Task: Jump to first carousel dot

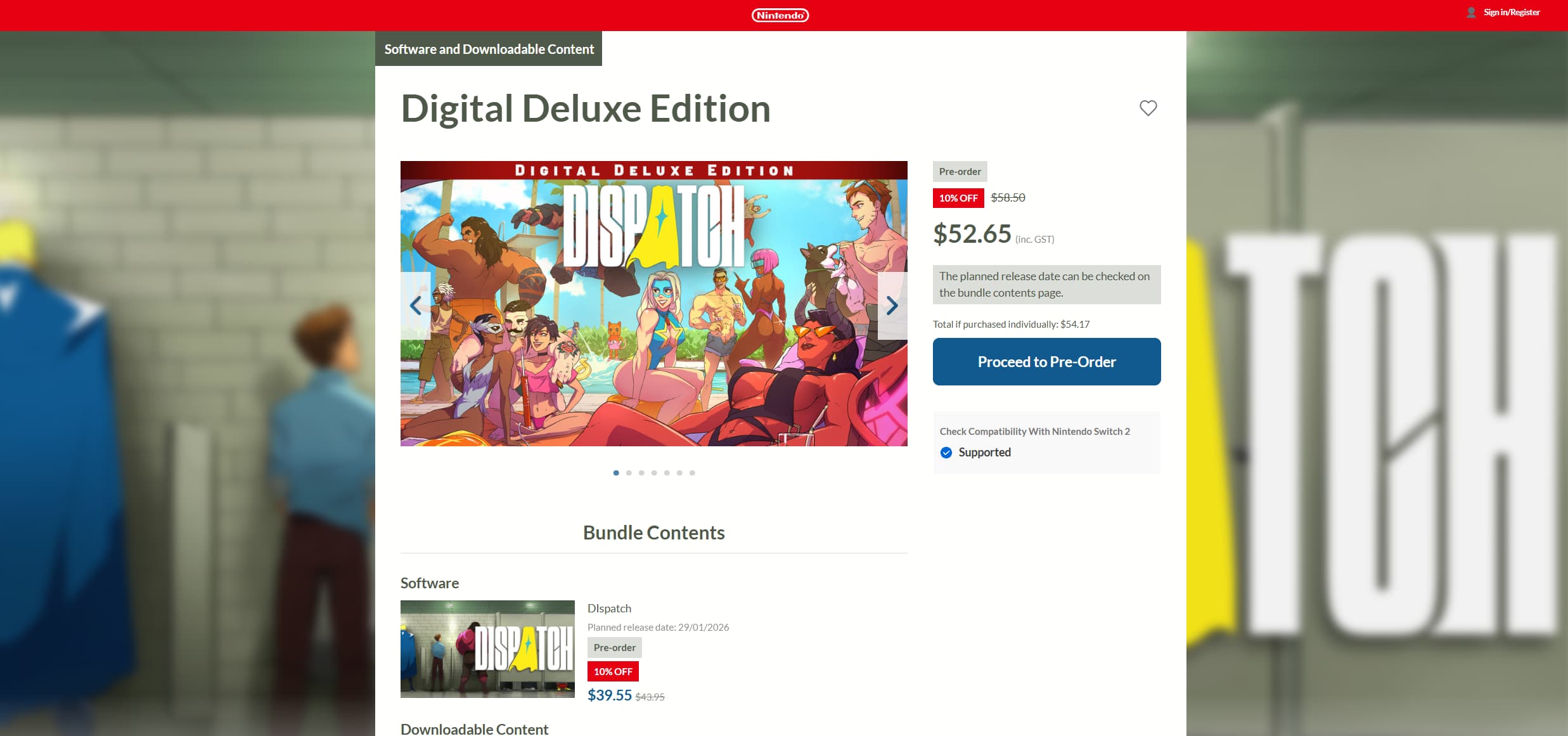Action: point(616,473)
